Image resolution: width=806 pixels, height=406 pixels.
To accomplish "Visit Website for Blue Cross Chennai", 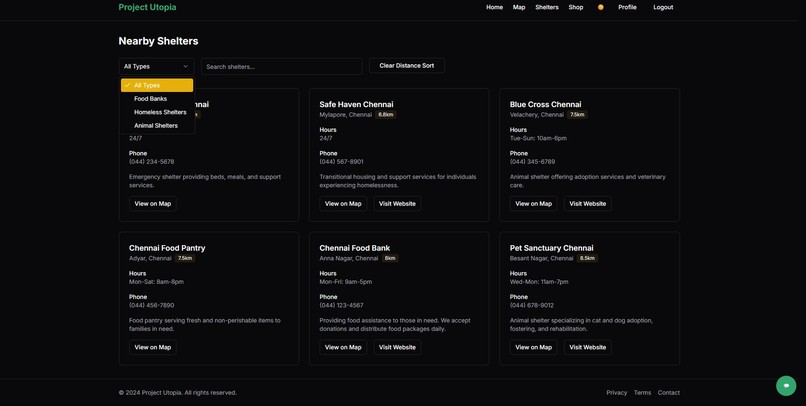I will coord(588,204).
